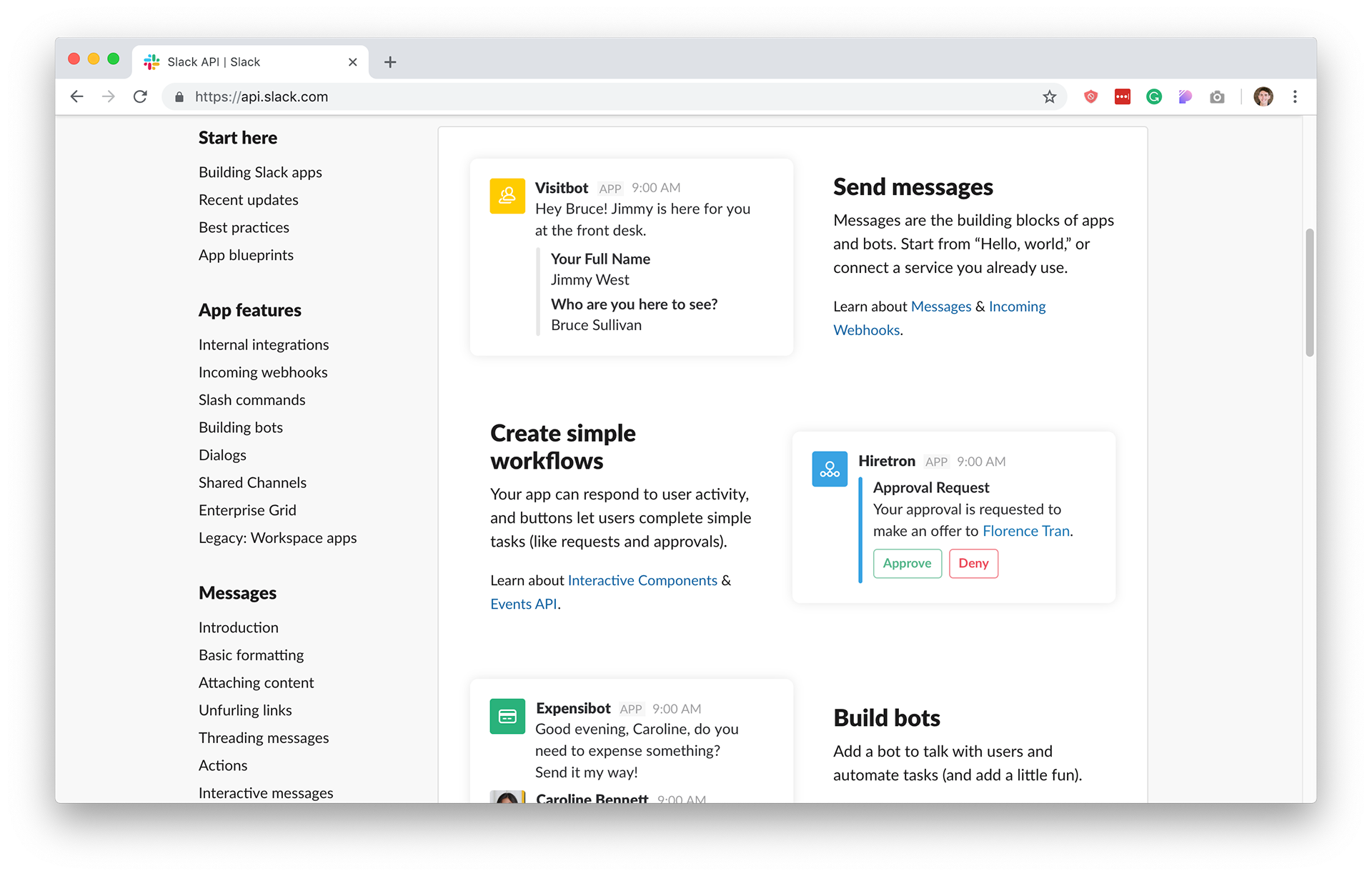The height and width of the screenshot is (876, 1372).
Task: Open Recent updates sidebar link
Action: click(x=249, y=200)
